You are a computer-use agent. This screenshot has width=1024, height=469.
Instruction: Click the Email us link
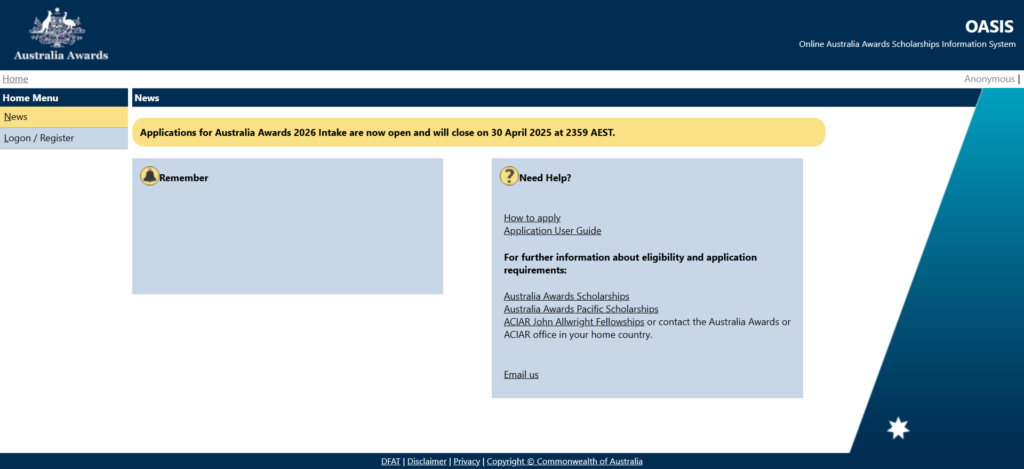(521, 374)
